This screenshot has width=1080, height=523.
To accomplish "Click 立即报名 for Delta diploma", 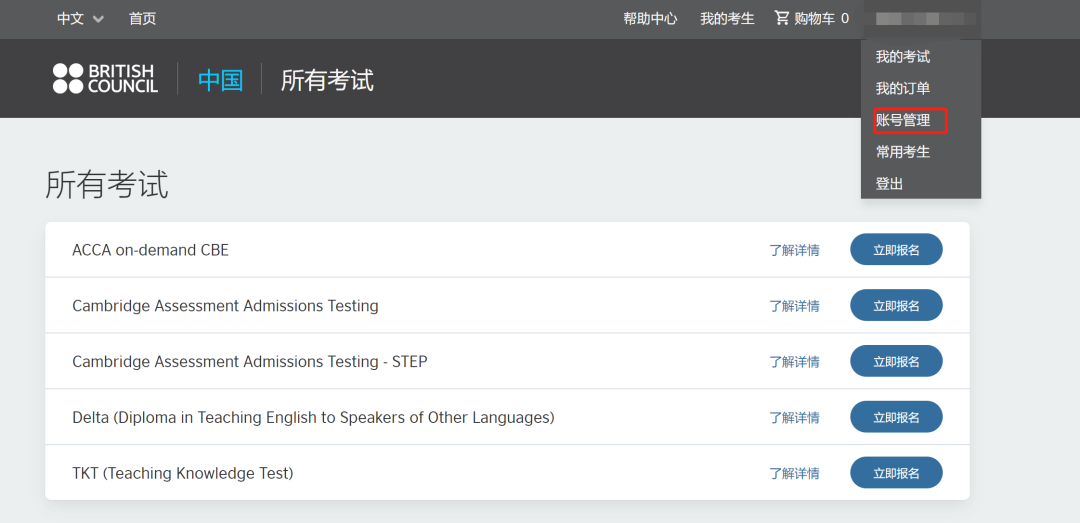I will (896, 417).
